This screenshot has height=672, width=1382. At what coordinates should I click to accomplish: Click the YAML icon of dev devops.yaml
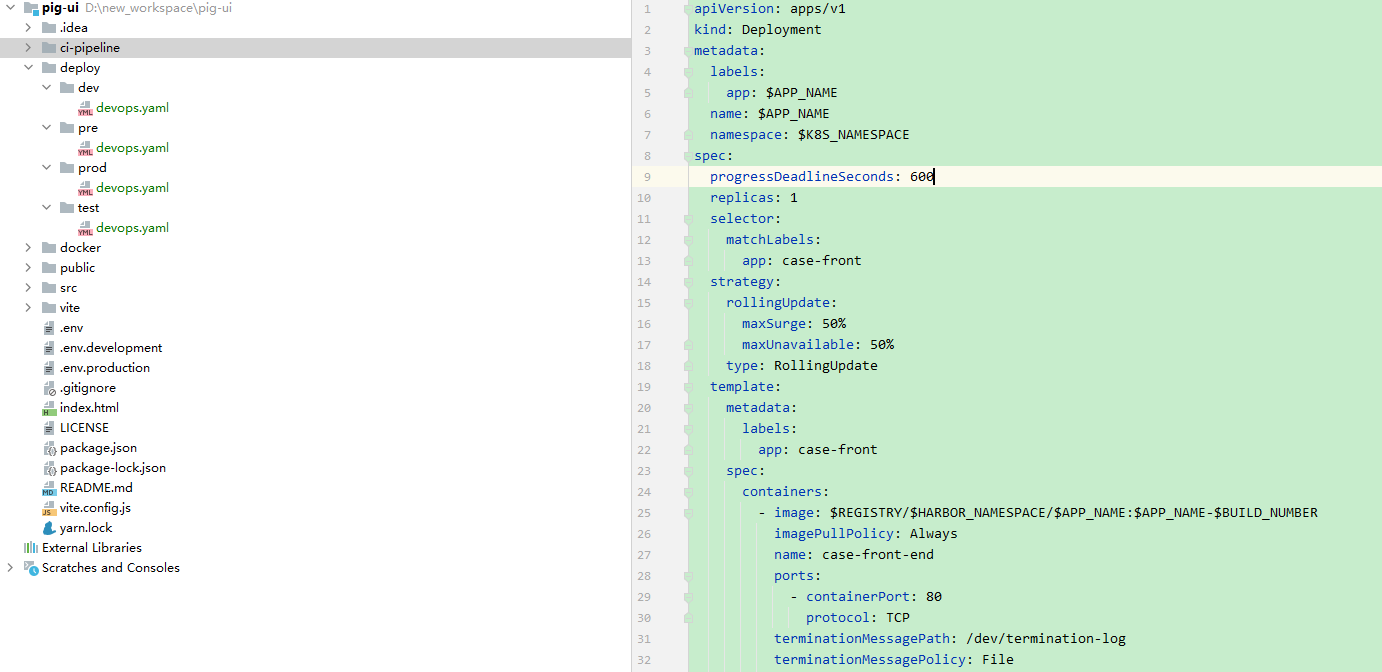point(85,108)
